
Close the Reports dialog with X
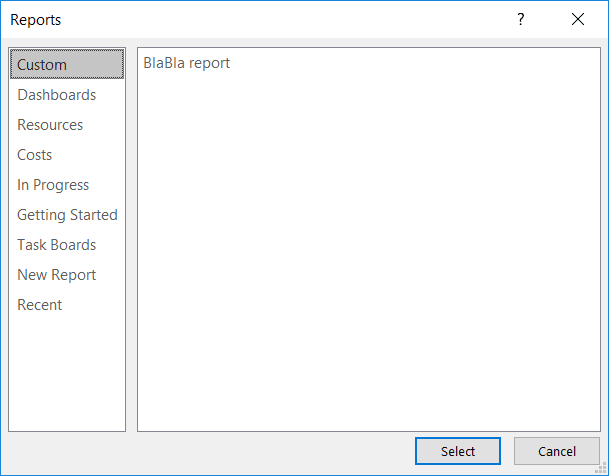(578, 19)
